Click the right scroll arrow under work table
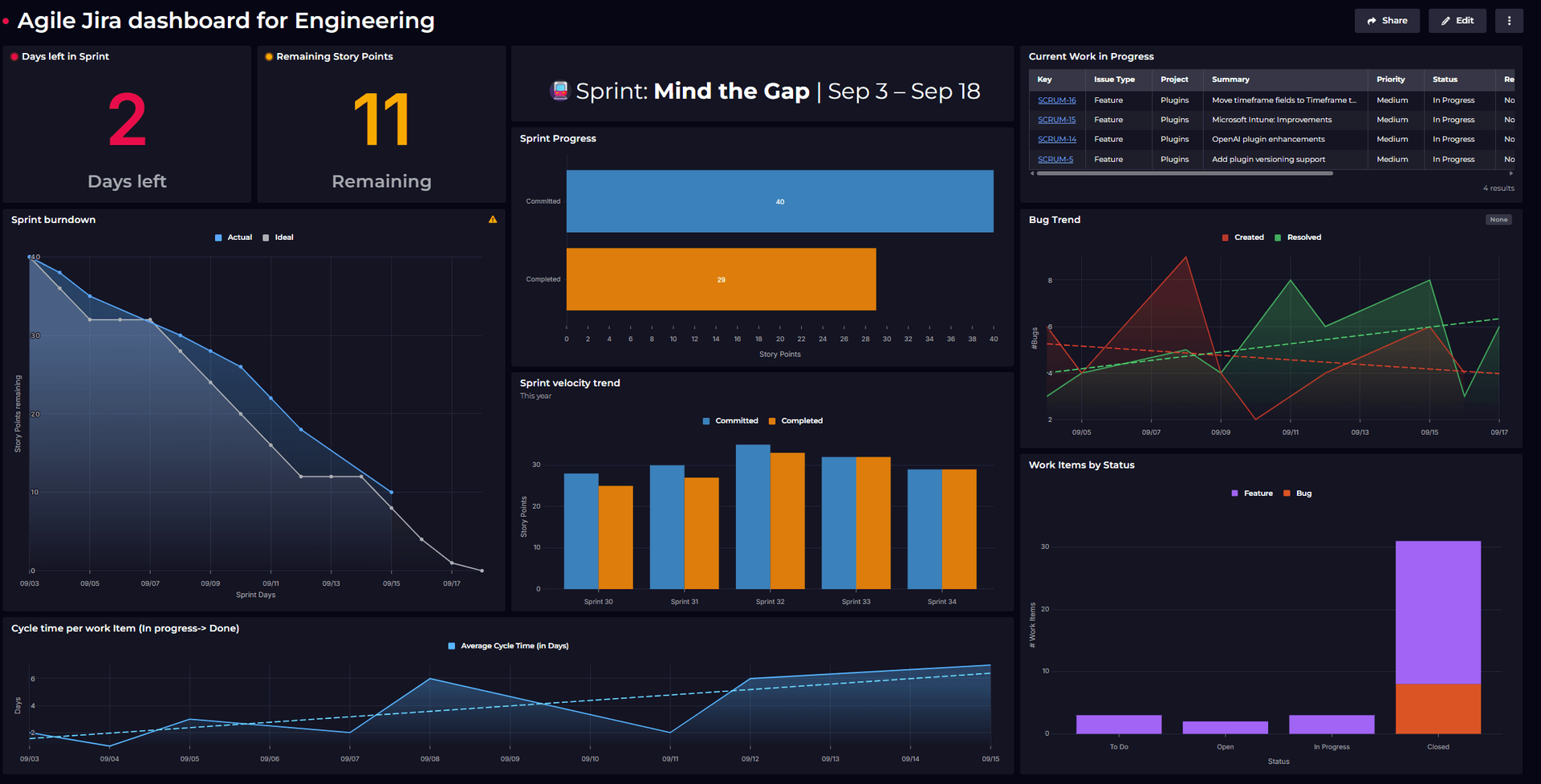Screen dimensions: 1541x784 tap(1511, 173)
